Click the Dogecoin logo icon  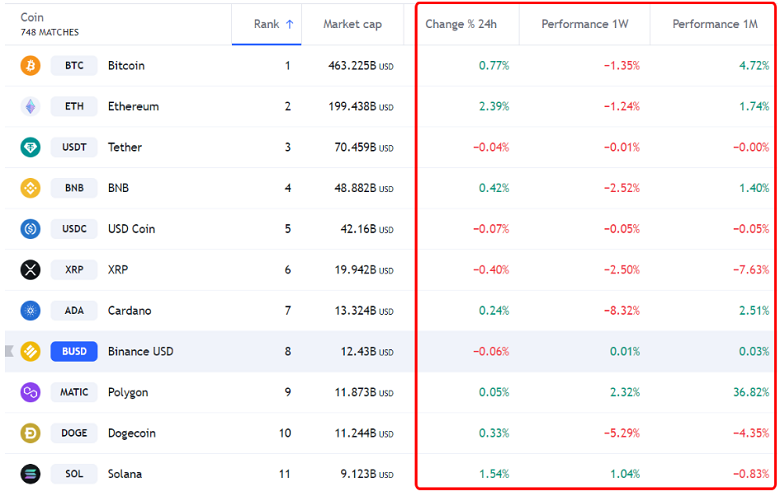(x=30, y=433)
